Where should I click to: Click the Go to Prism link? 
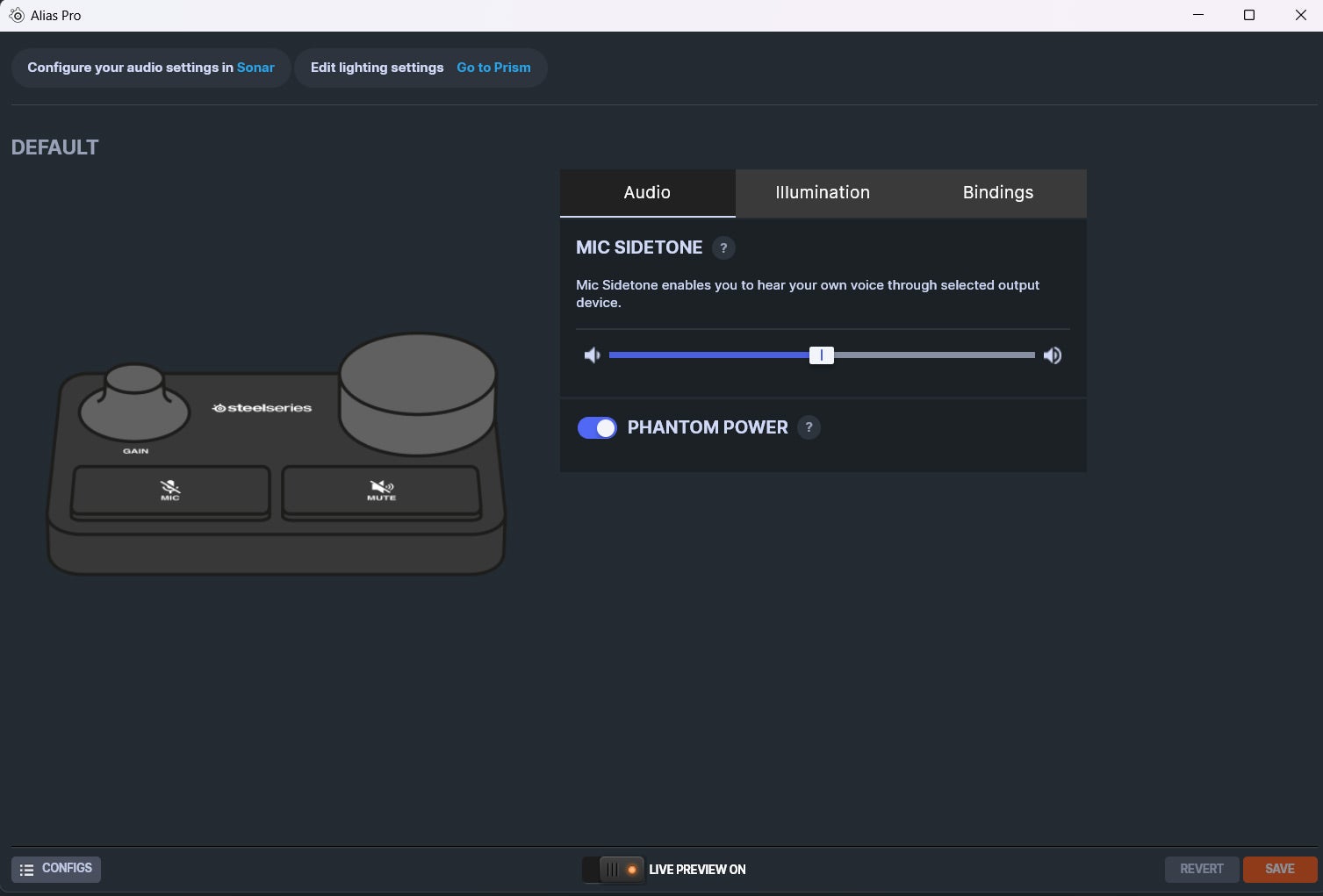[x=493, y=68]
